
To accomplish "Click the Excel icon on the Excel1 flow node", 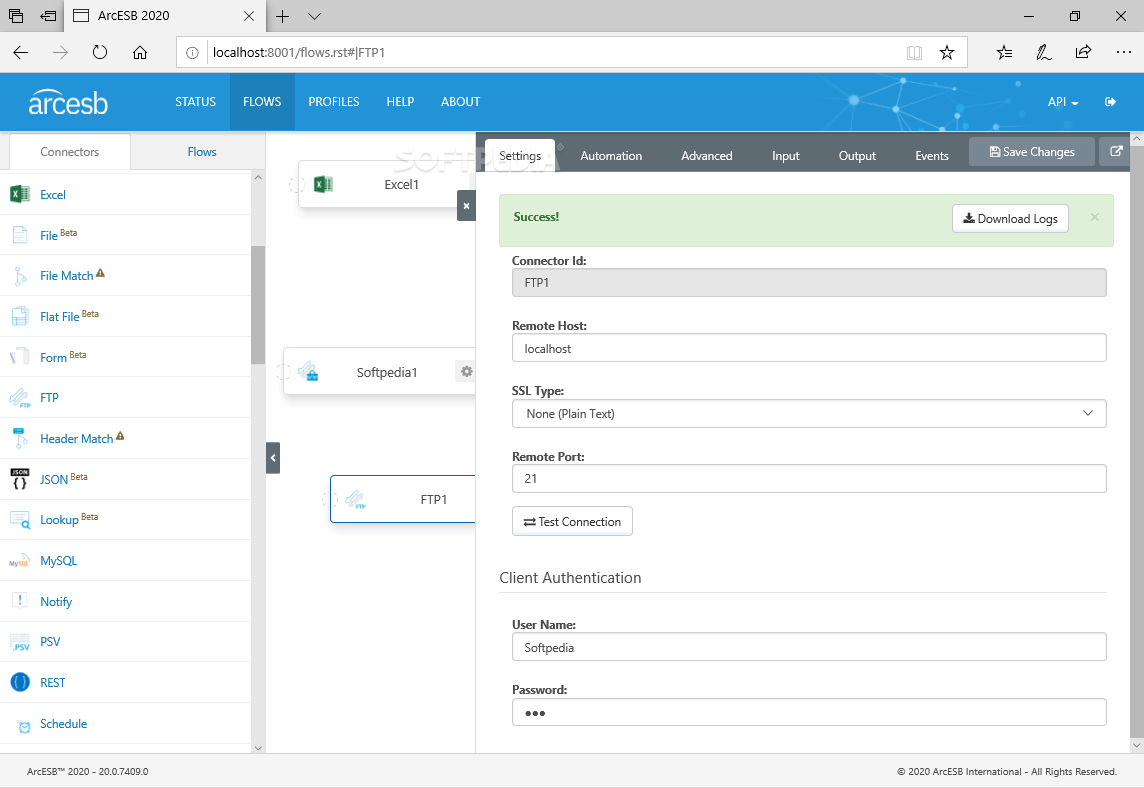I will pos(323,185).
